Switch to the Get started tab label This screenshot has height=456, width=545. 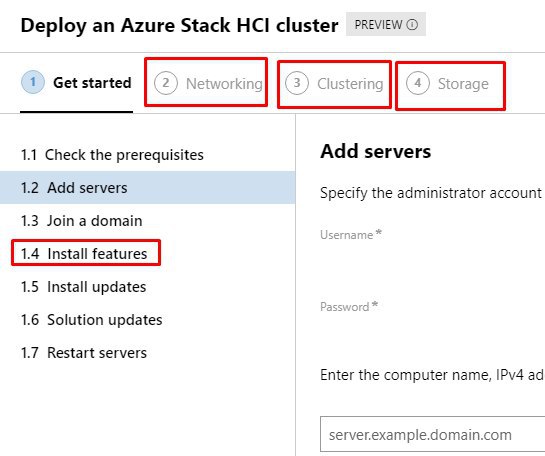click(92, 83)
